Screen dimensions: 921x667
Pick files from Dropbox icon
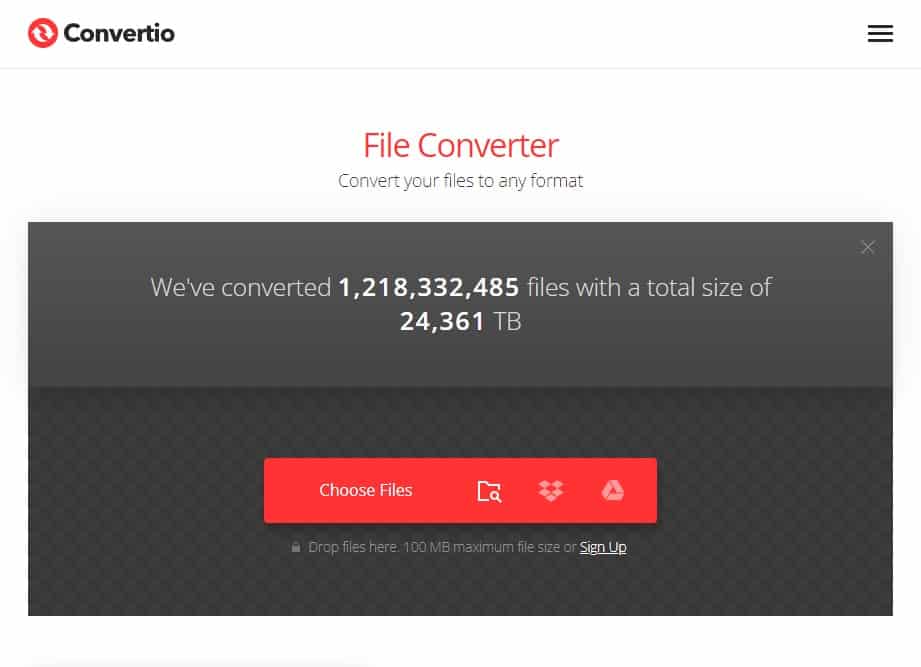pyautogui.click(x=551, y=490)
